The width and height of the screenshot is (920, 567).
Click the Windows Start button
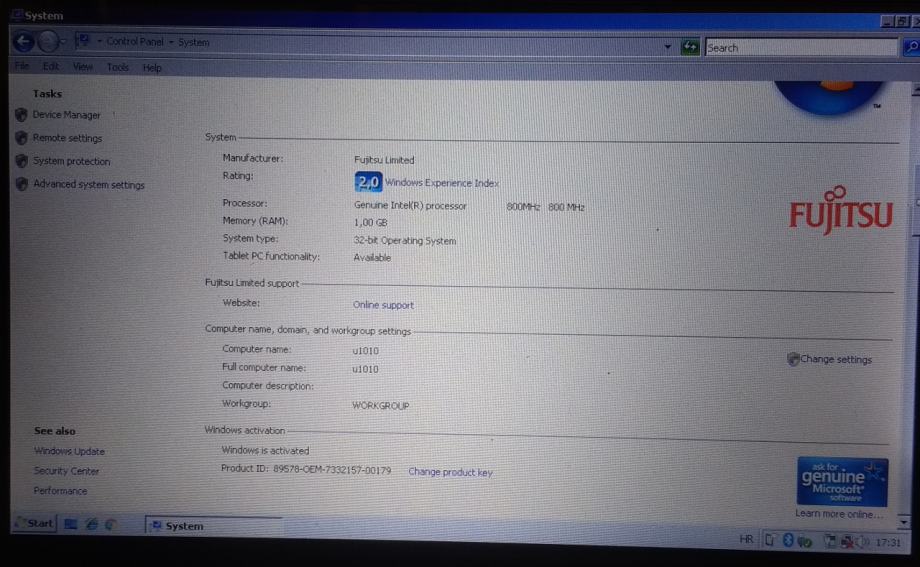click(x=34, y=523)
